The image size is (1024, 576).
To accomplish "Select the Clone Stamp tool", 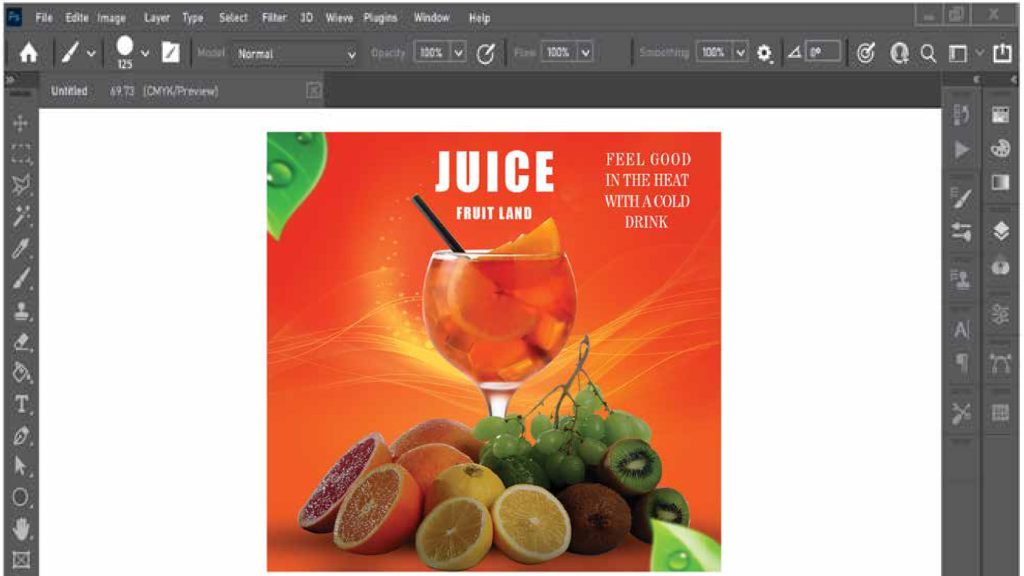I will [x=22, y=311].
